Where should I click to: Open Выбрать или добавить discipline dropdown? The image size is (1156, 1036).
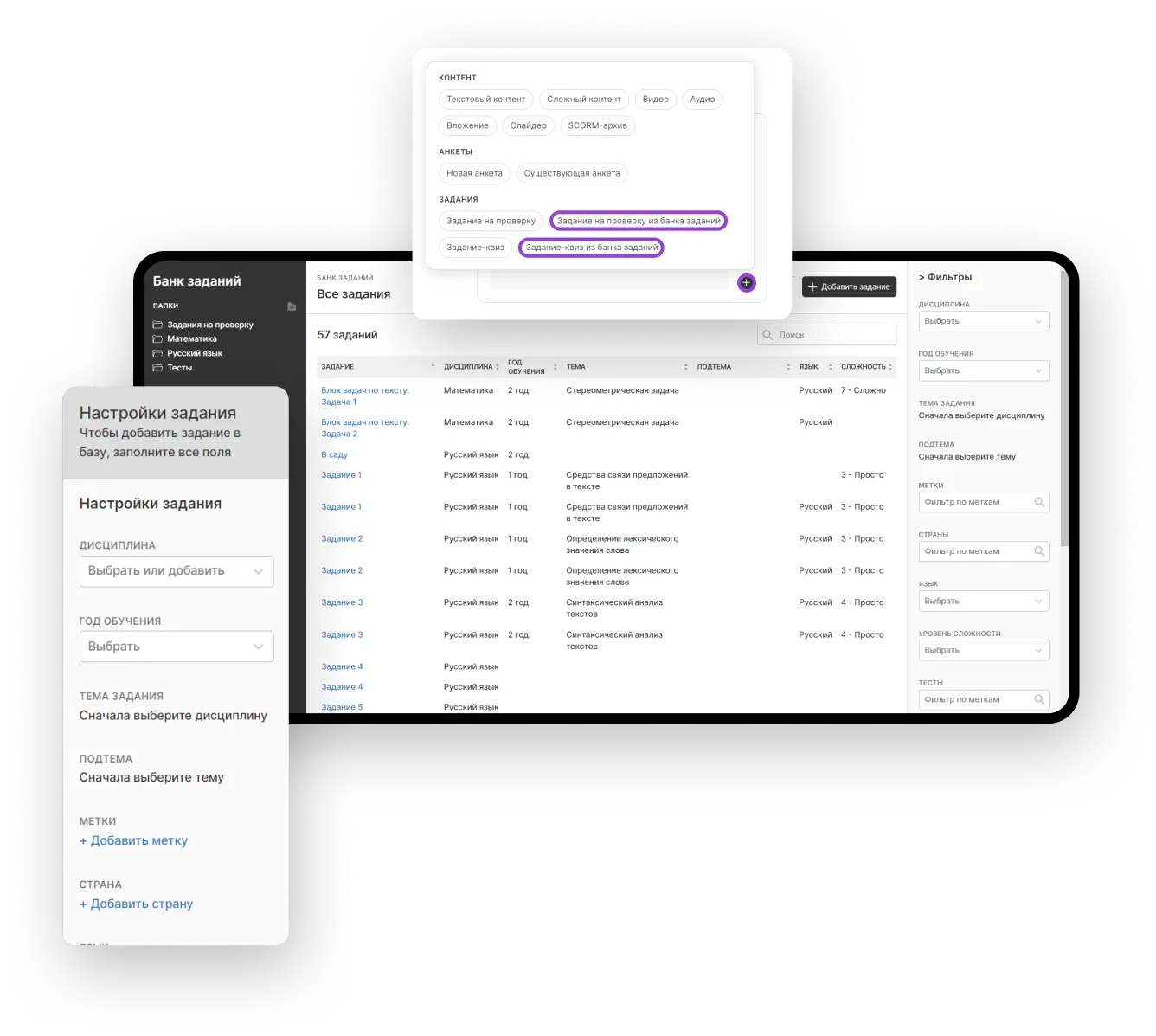click(x=177, y=571)
